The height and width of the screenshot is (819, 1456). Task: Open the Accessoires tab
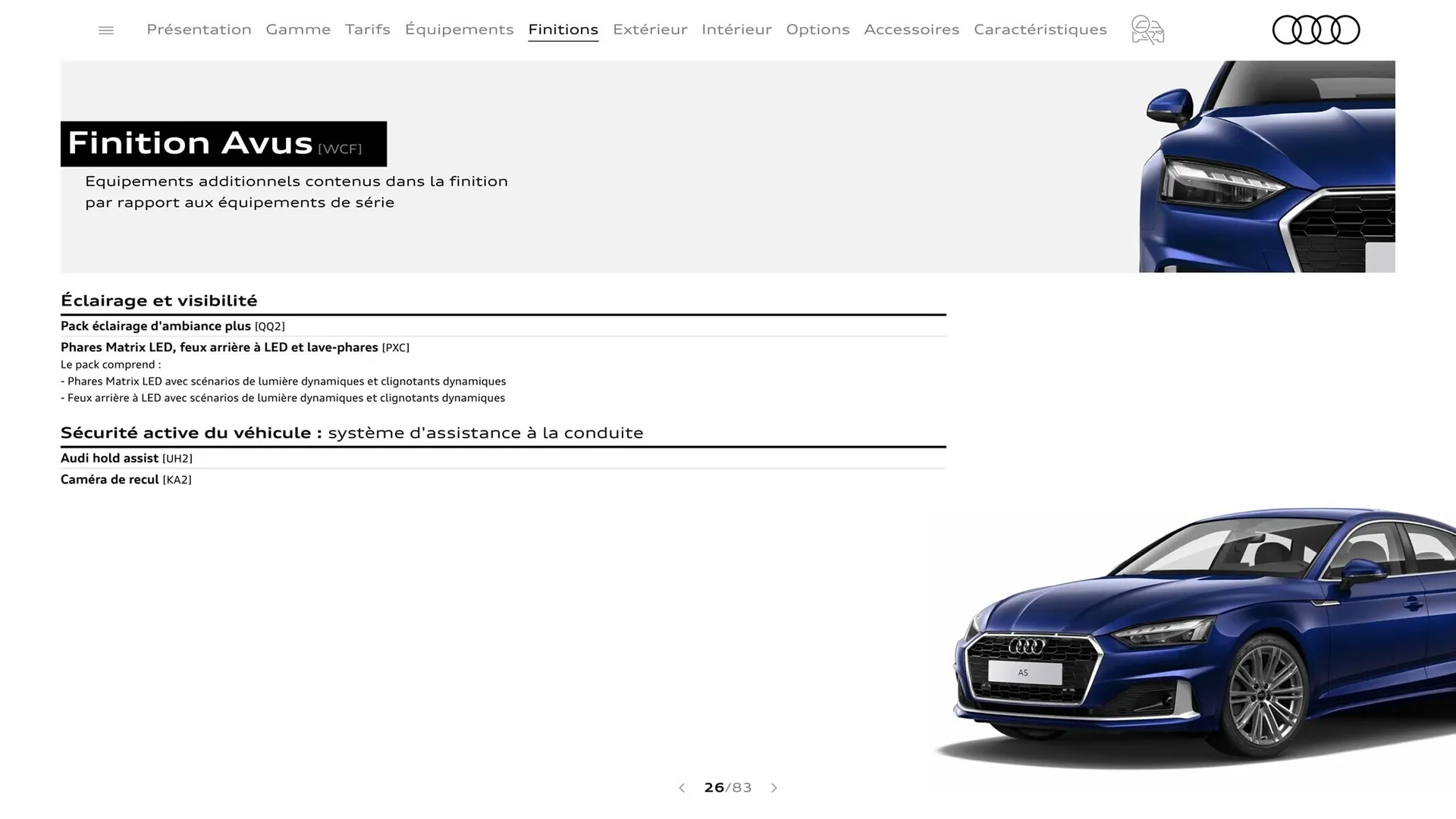pos(912,30)
